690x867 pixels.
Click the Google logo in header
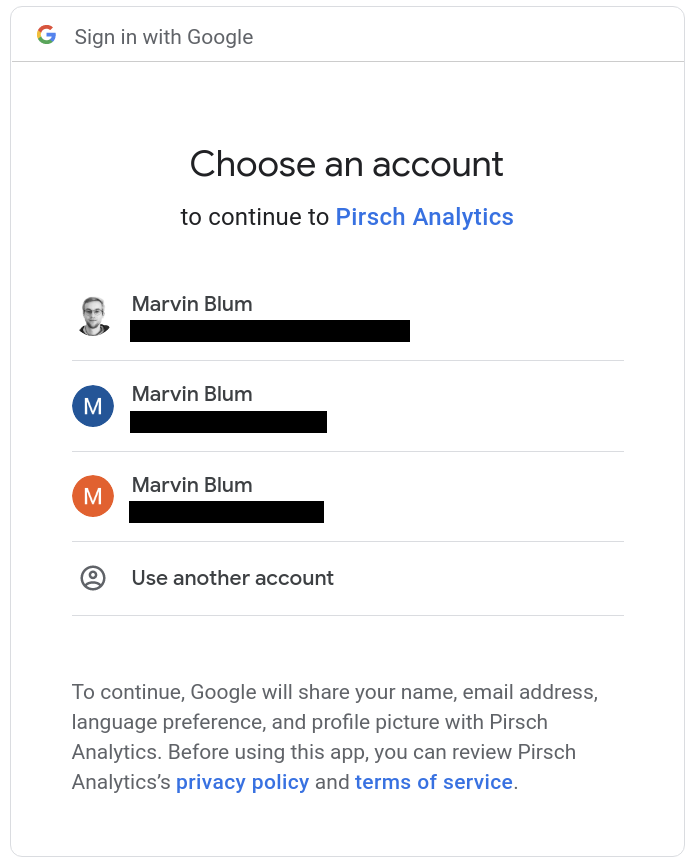46,36
